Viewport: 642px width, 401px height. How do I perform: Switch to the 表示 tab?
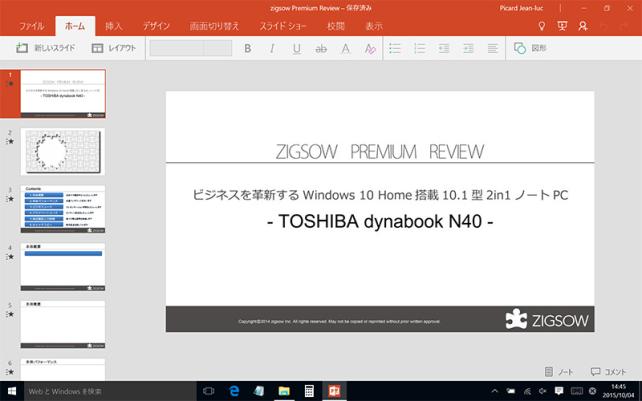[374, 26]
